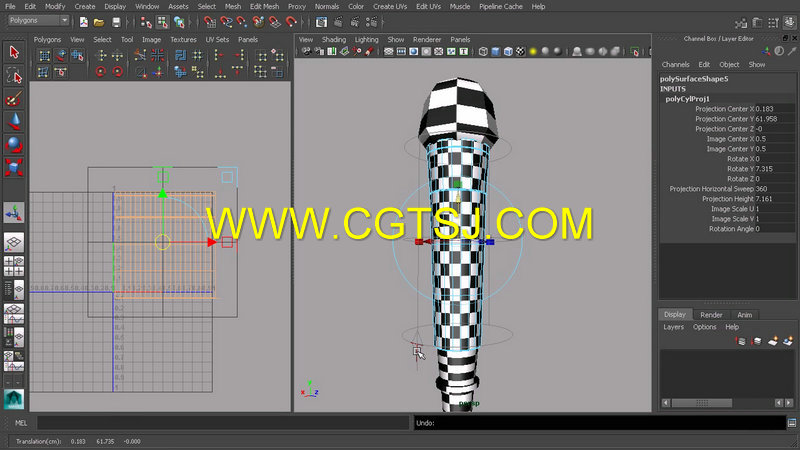Switch to the Display layer tab
Image resolution: width=800 pixels, height=450 pixels.
pyautogui.click(x=674, y=314)
